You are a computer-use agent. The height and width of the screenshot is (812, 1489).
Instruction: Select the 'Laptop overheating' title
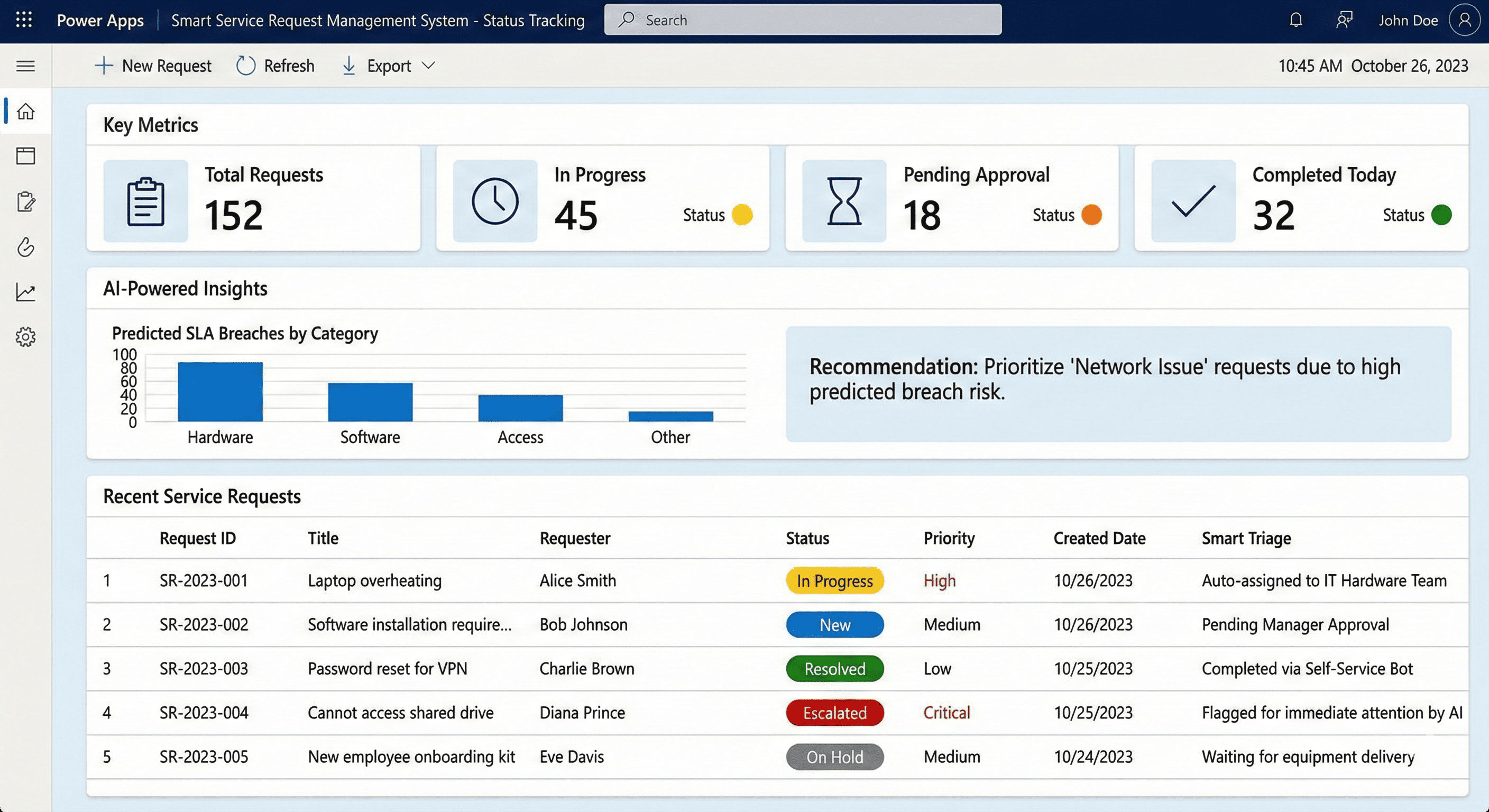[x=374, y=580]
